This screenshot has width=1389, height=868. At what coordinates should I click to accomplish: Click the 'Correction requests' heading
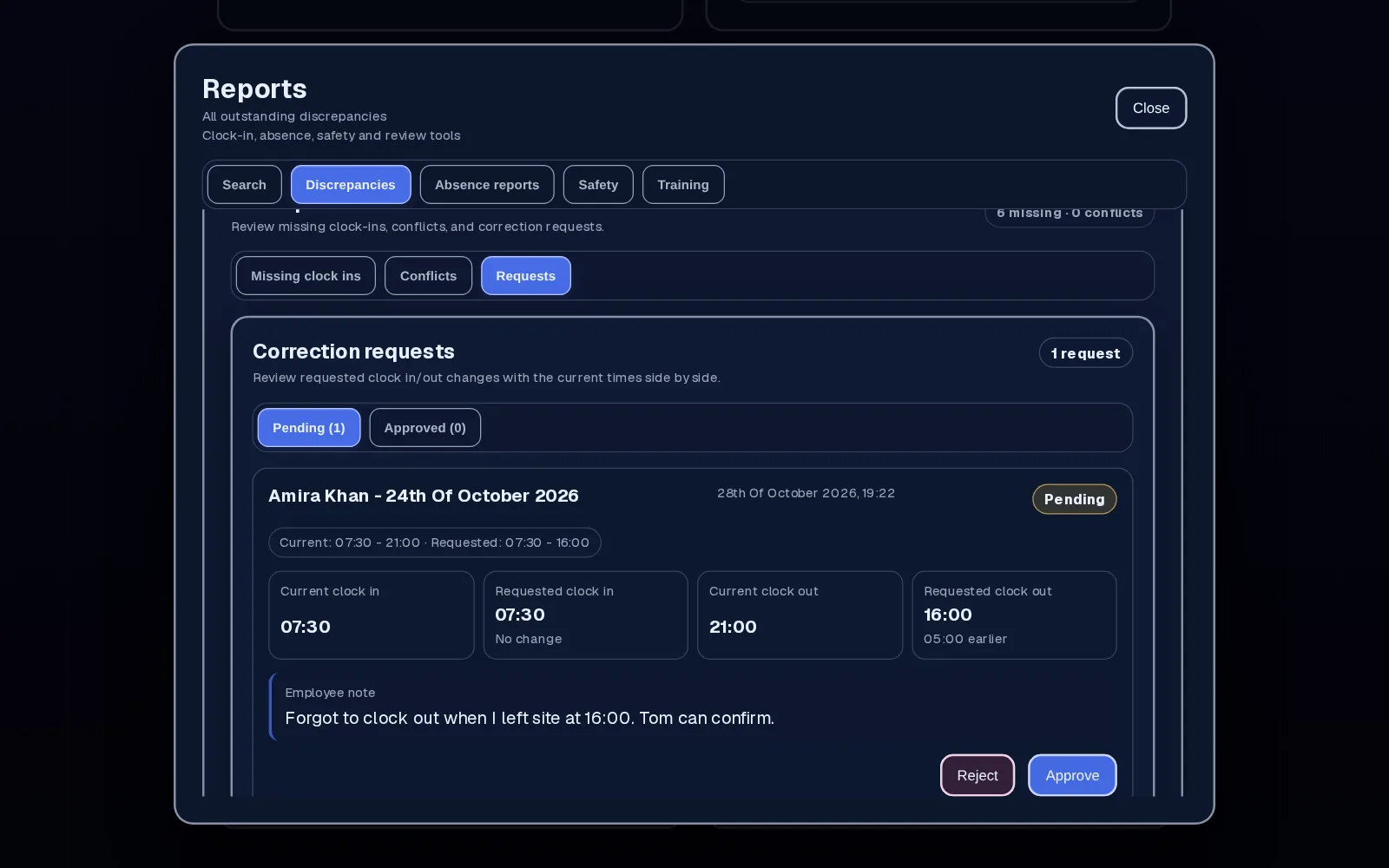[353, 352]
